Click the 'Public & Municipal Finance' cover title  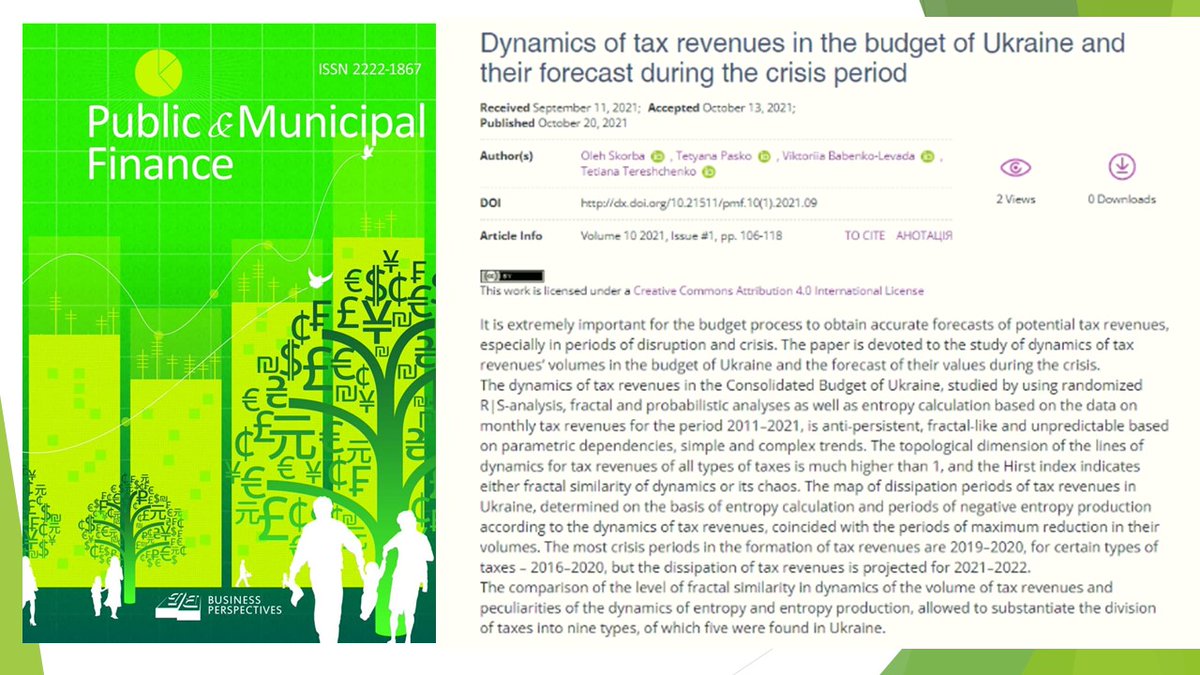click(x=256, y=143)
